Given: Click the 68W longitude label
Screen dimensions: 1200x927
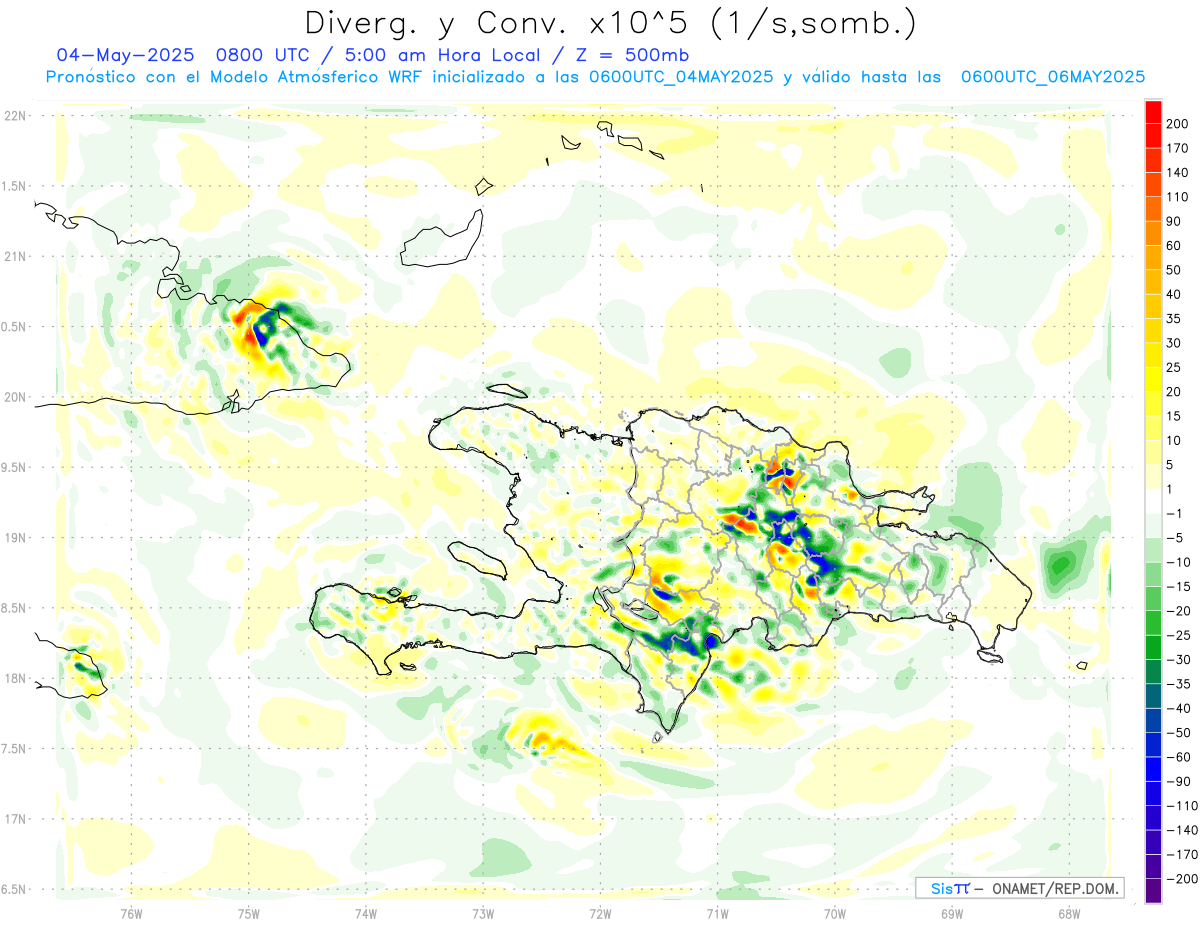Looking at the screenshot, I should point(1069,913).
